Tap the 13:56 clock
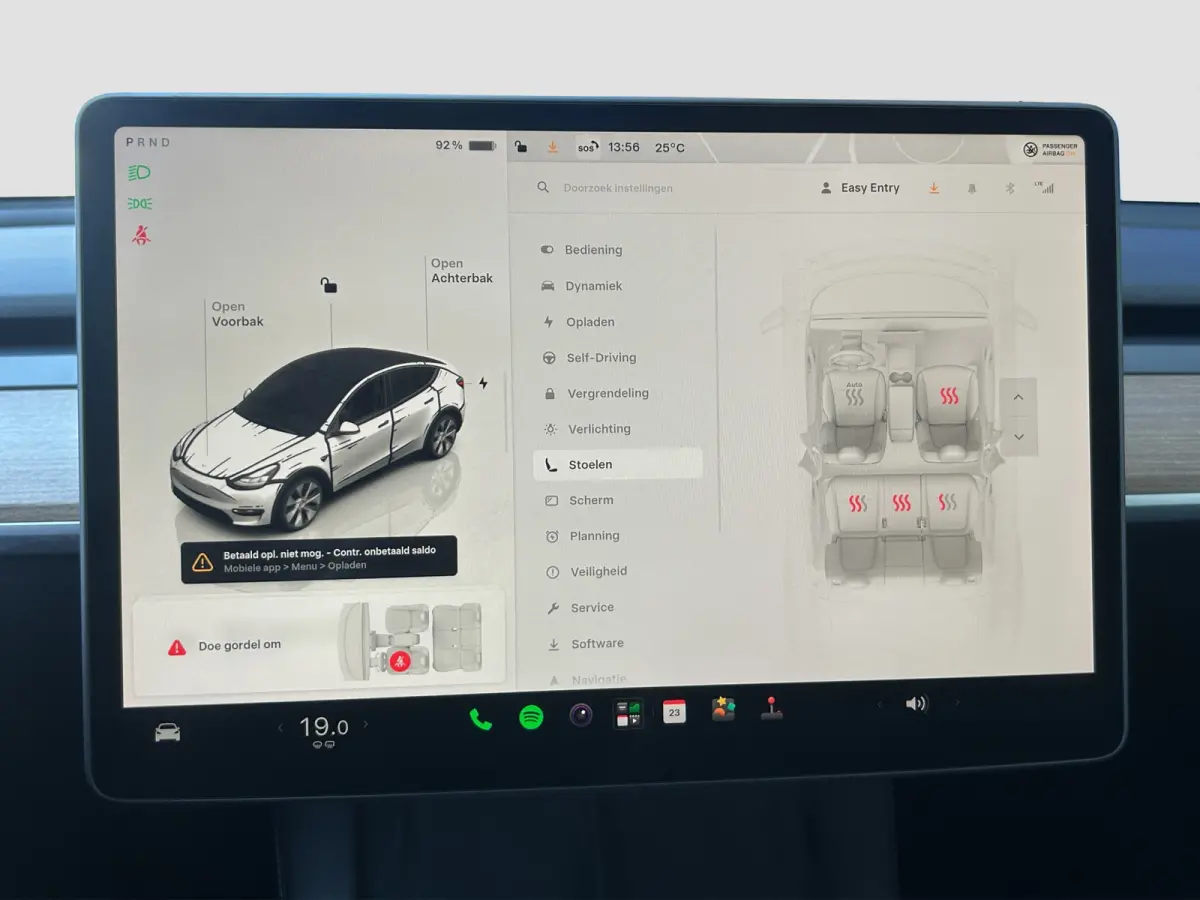Screen dimensions: 1200x900 coord(624,147)
